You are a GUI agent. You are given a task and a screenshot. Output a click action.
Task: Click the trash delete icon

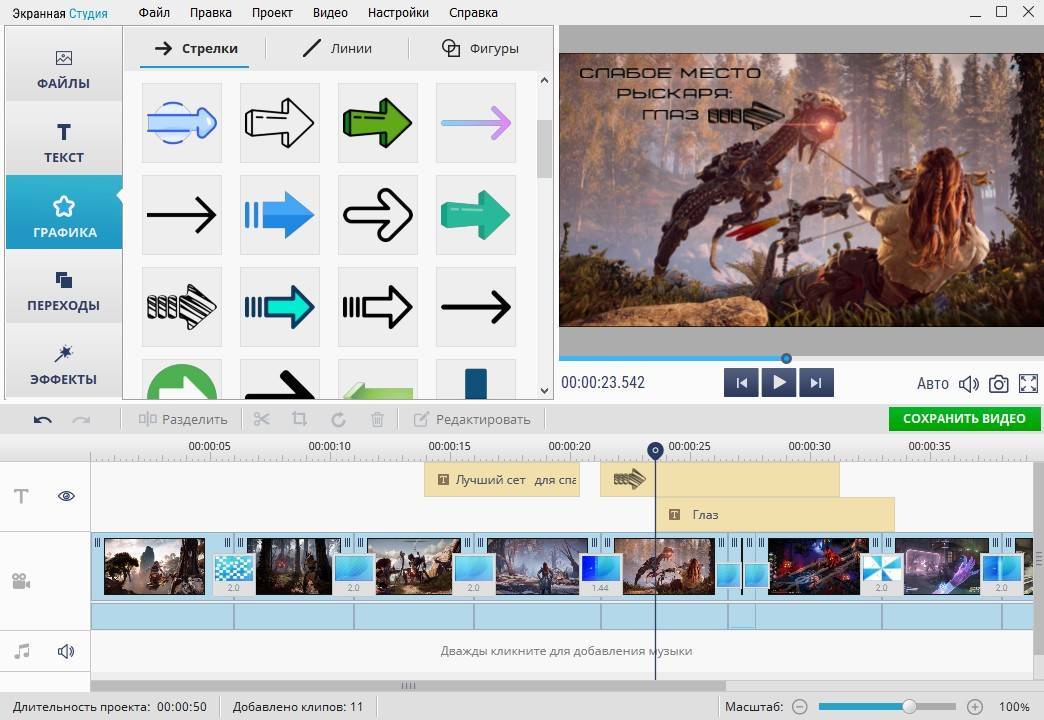point(377,419)
